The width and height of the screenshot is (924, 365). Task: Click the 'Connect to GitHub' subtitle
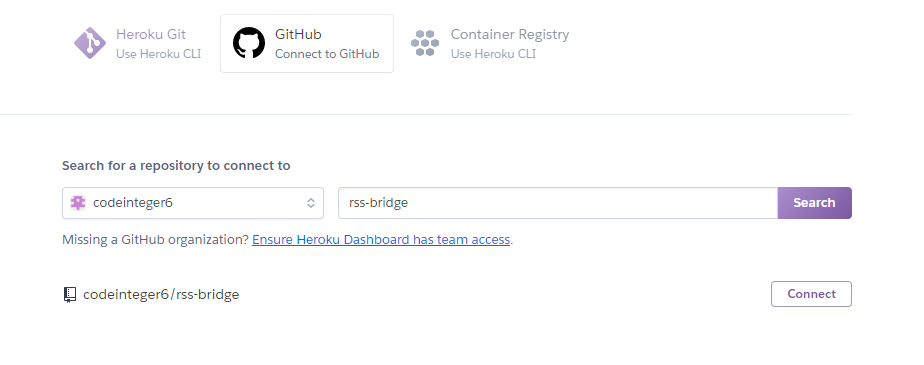(327, 54)
